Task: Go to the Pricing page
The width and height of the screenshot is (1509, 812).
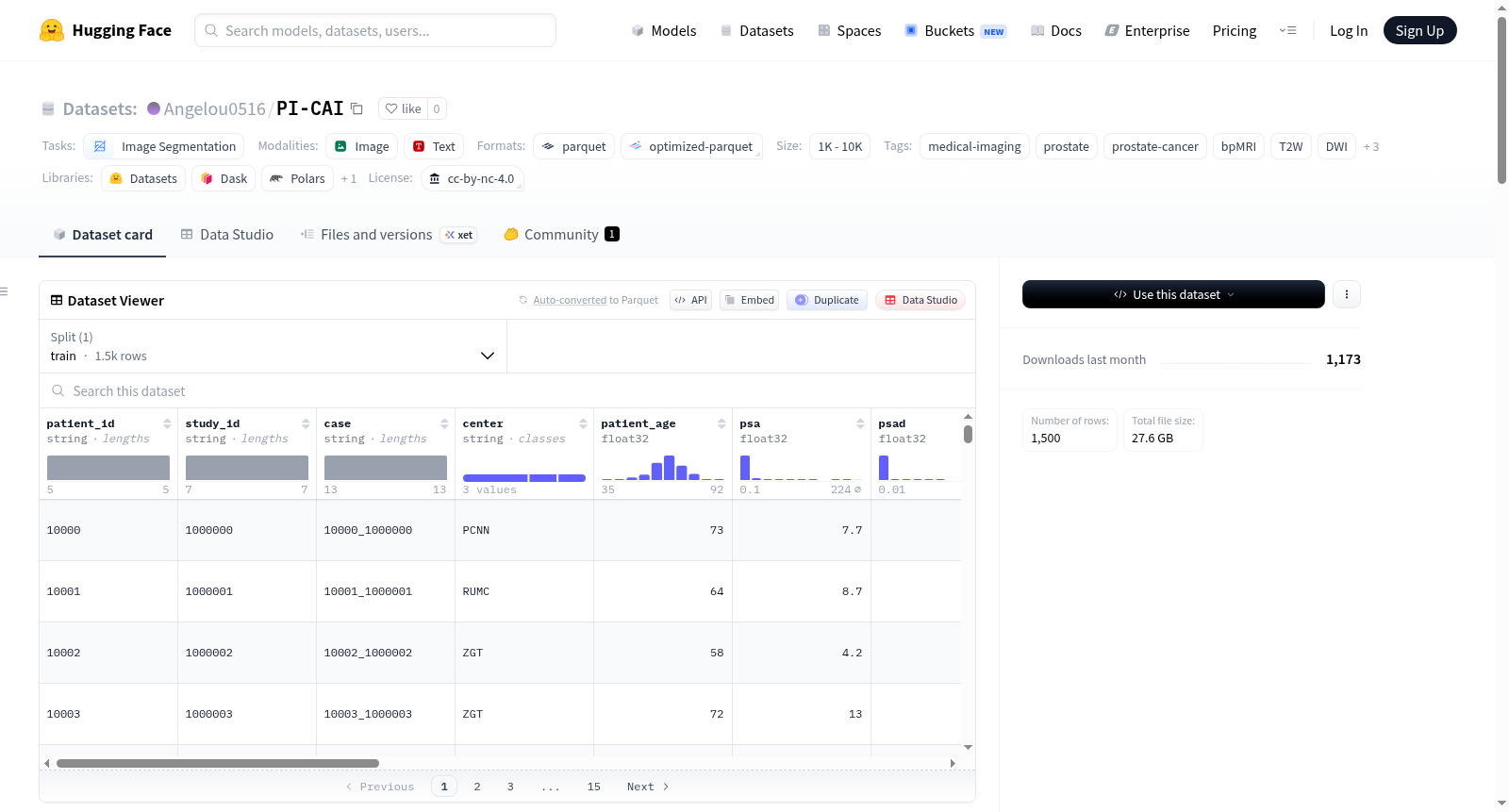Action: [x=1235, y=31]
